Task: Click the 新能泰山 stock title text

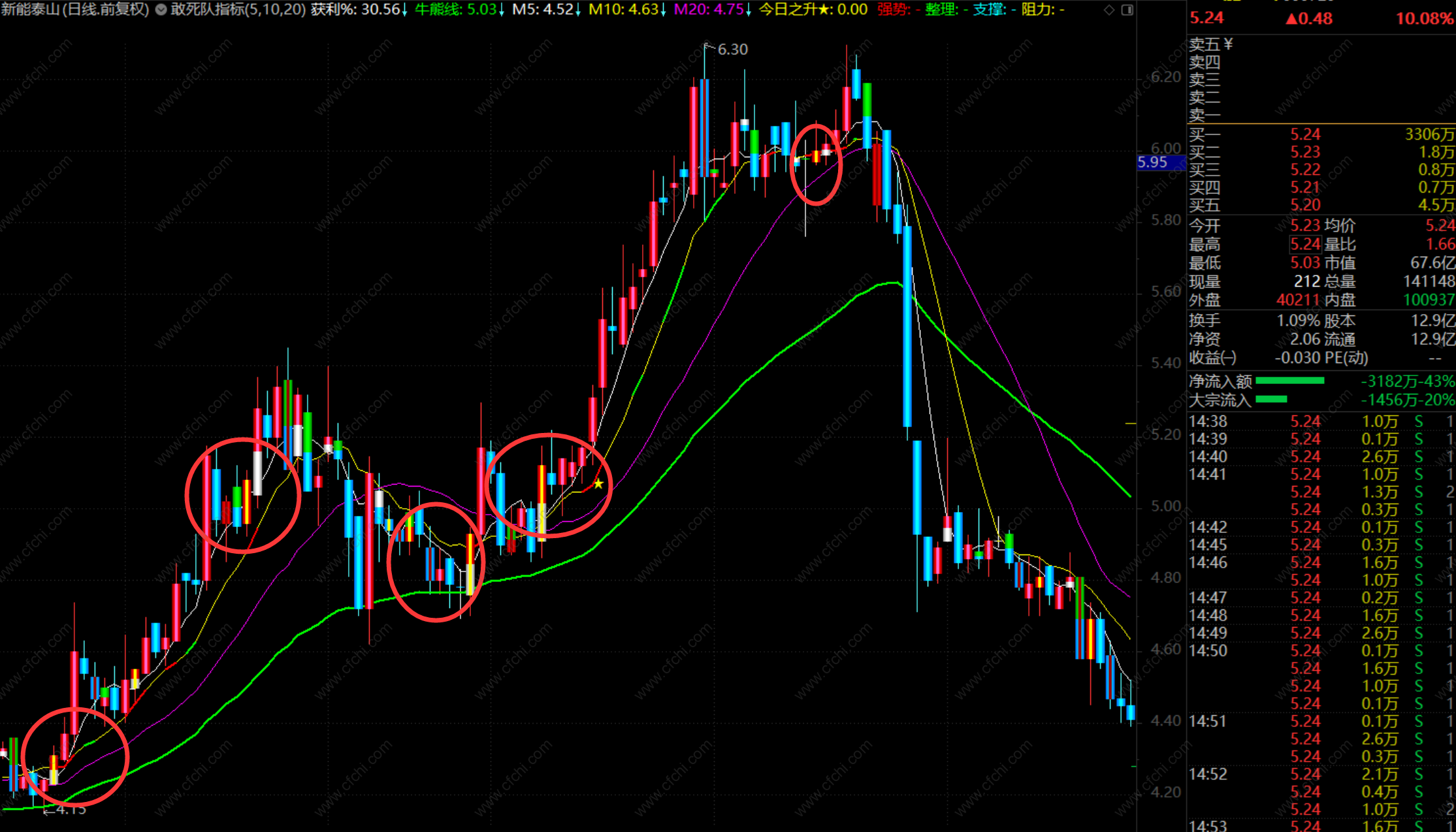Action: pyautogui.click(x=30, y=10)
